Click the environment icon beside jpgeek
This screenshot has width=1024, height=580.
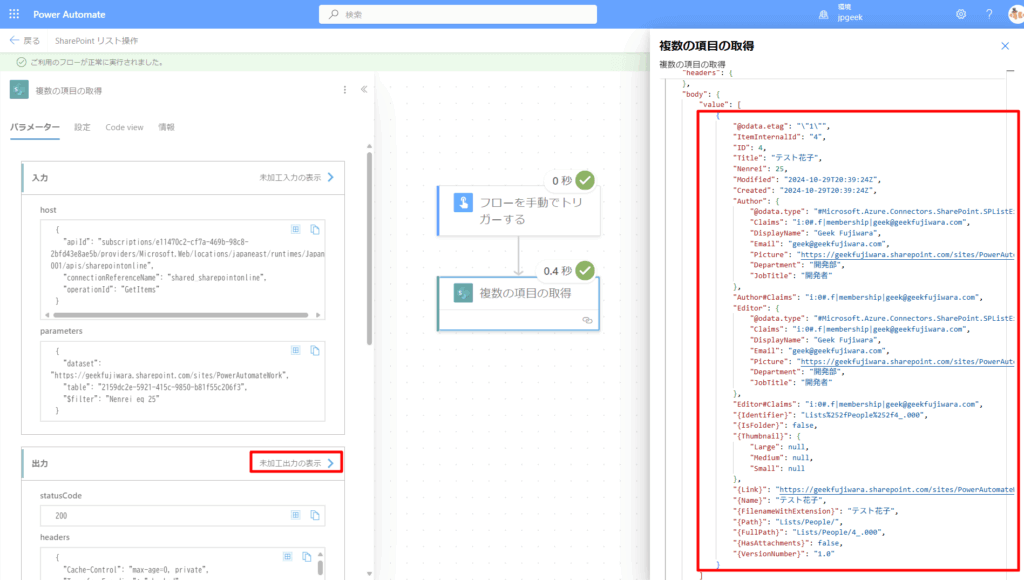point(824,14)
